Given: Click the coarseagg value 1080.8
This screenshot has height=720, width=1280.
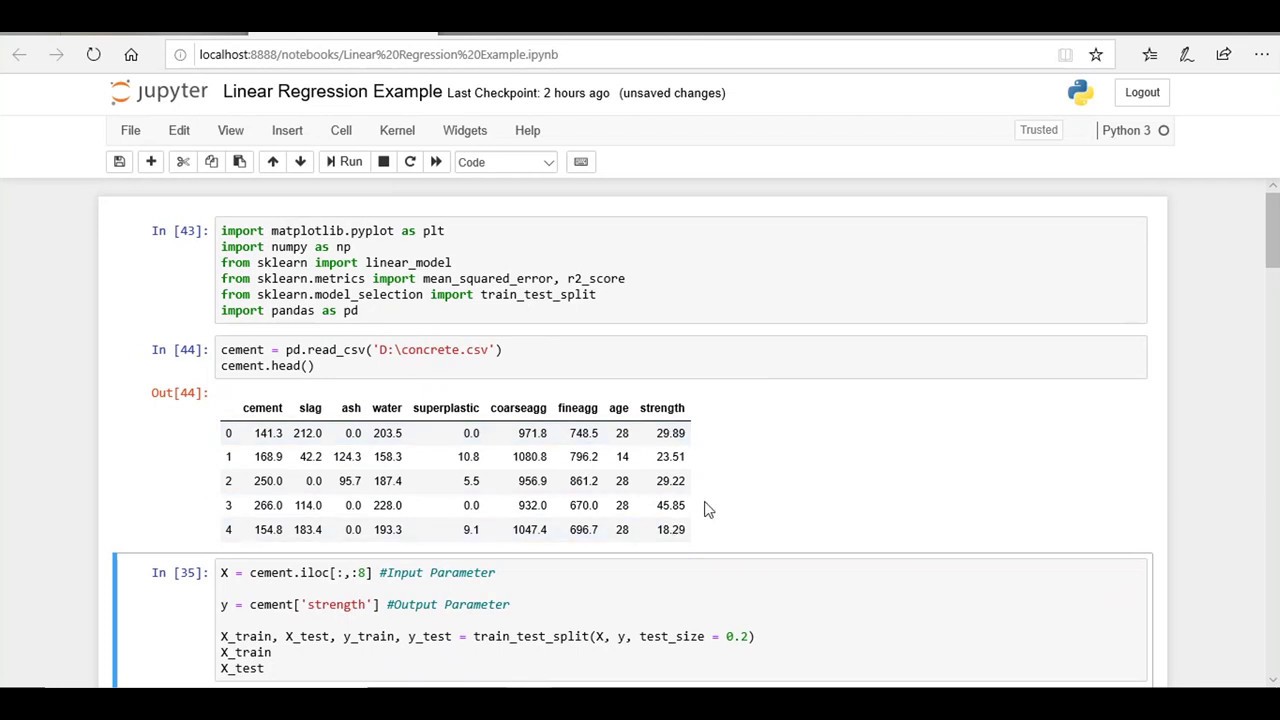Looking at the screenshot, I should (x=529, y=457).
